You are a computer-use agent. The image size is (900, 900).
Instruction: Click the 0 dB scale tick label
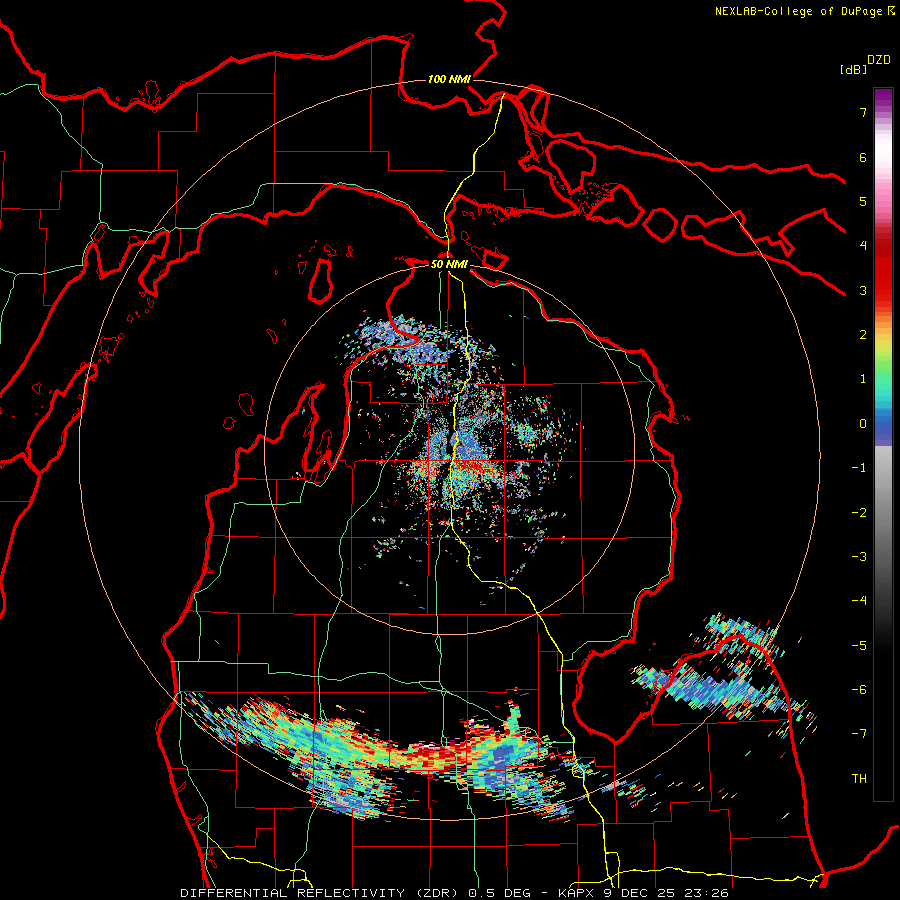pyautogui.click(x=863, y=424)
